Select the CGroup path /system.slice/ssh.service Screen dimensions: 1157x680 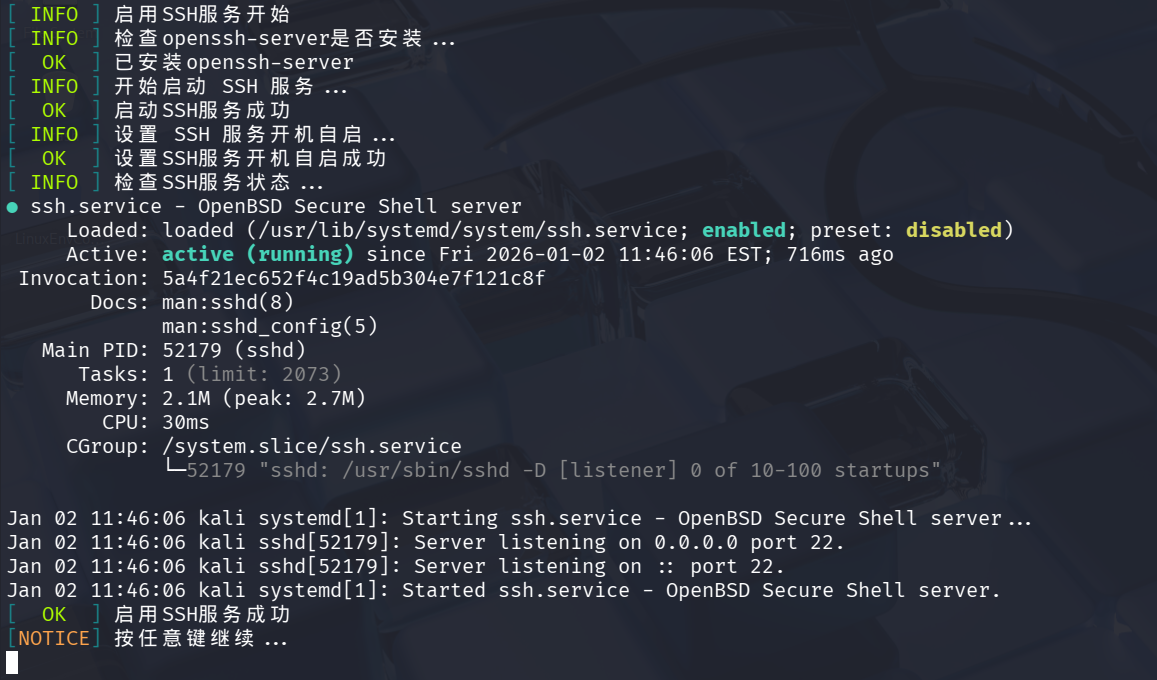[x=312, y=446]
